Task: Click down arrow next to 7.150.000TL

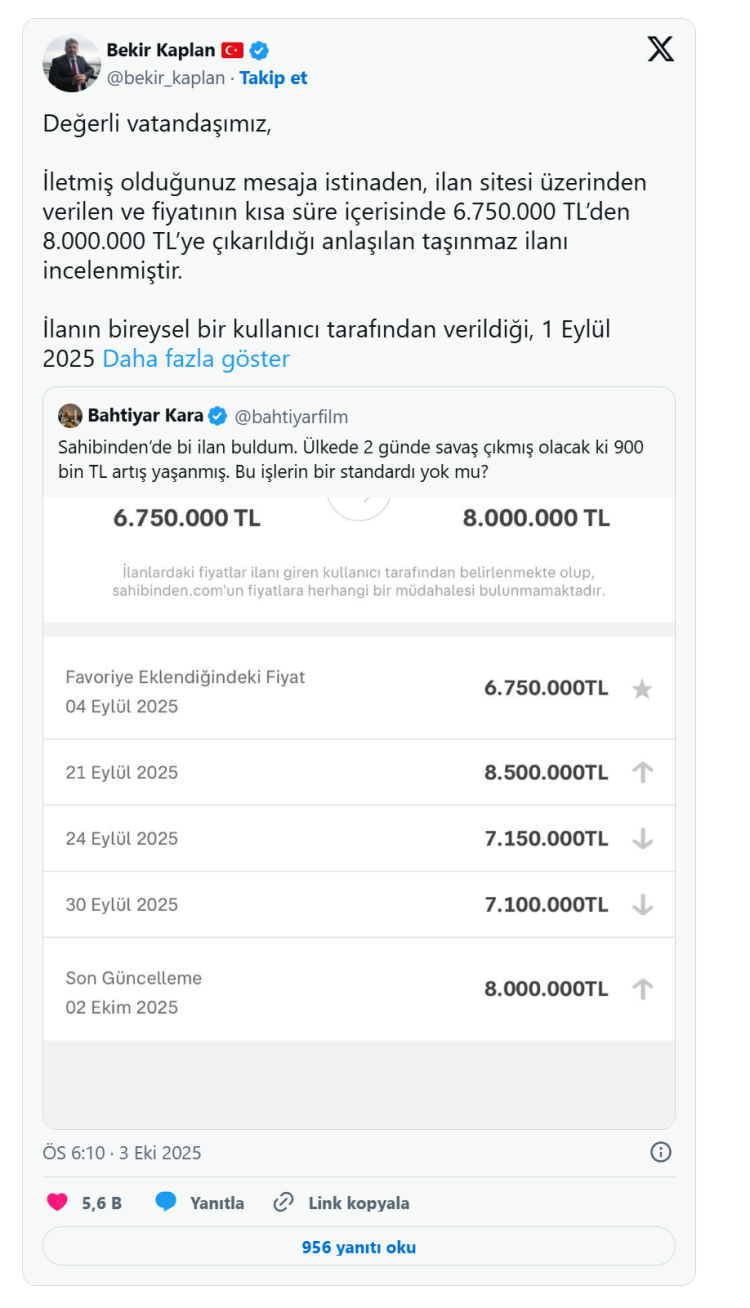Action: click(x=642, y=838)
